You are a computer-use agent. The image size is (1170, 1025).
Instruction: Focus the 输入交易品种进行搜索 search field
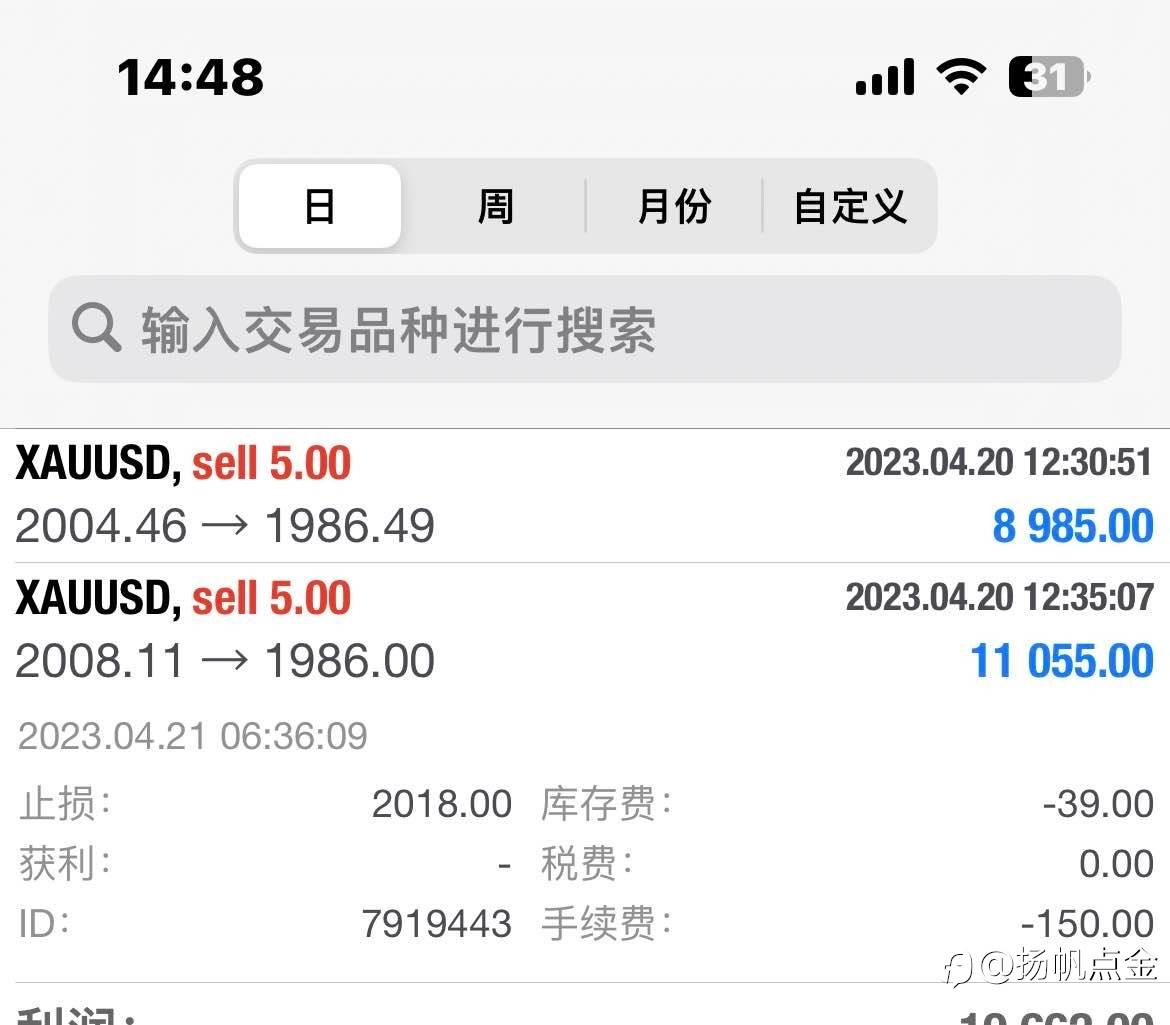(585, 329)
